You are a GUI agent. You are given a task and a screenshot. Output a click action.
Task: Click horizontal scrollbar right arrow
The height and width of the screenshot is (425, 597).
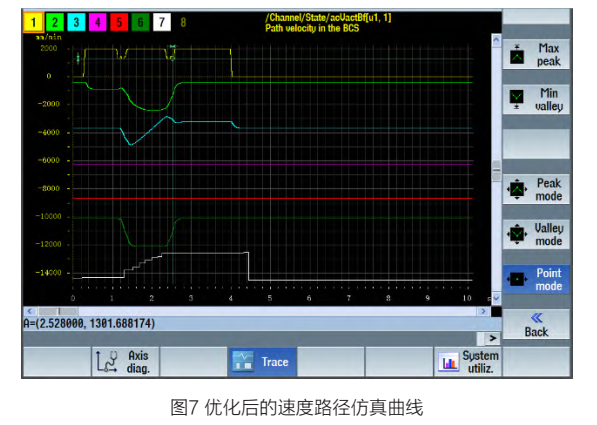tap(484, 312)
